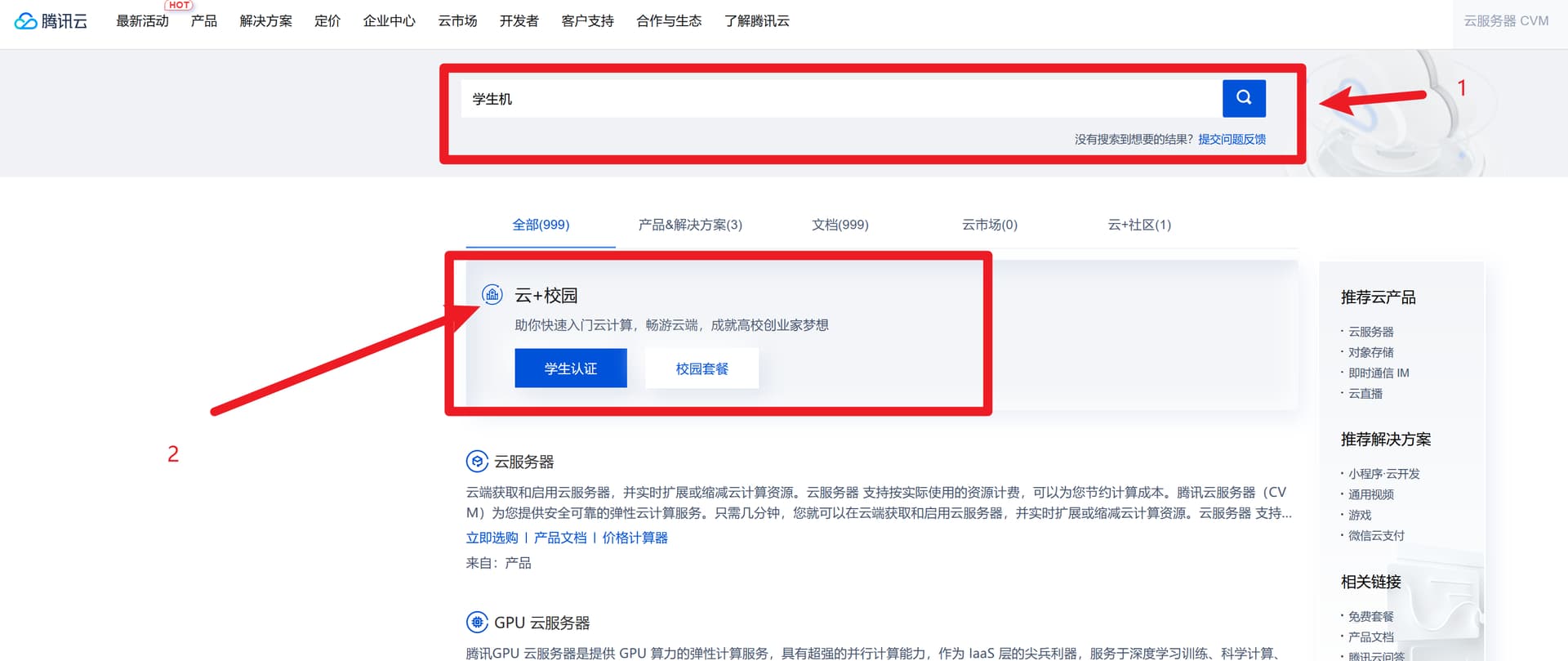
Task: Click 通用视频 in the sidebar
Action: 1371,494
